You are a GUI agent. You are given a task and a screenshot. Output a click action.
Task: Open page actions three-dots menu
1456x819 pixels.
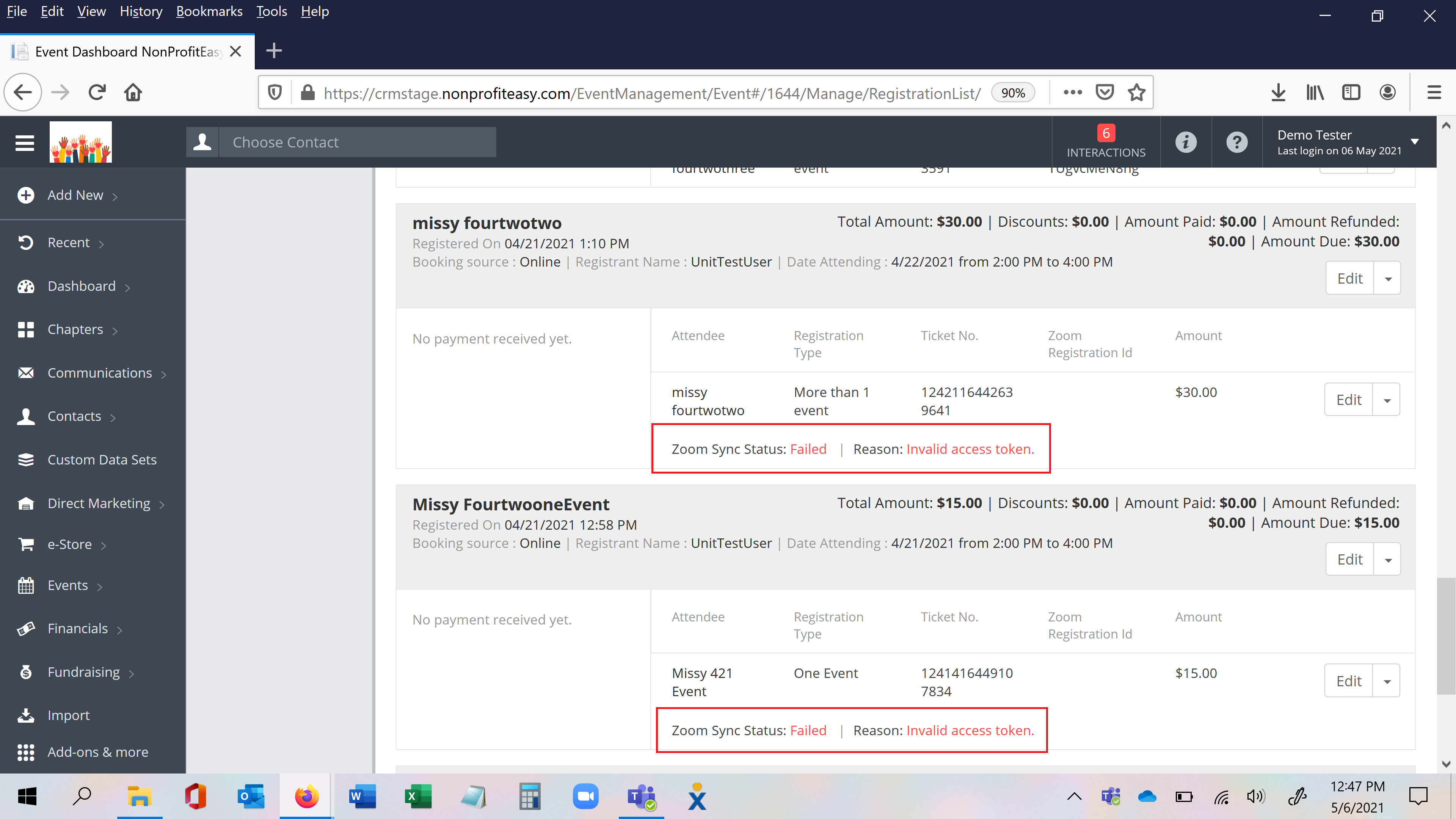point(1072,92)
